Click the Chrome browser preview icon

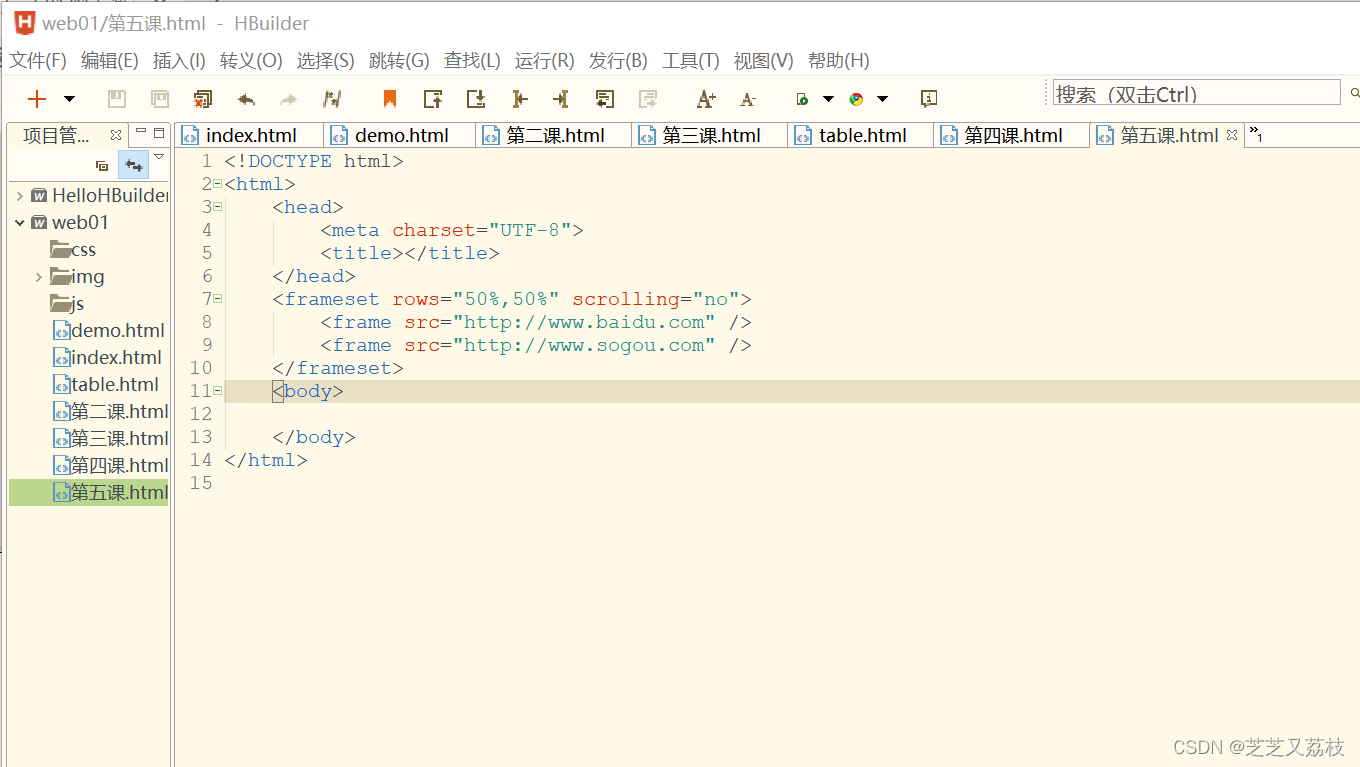856,99
